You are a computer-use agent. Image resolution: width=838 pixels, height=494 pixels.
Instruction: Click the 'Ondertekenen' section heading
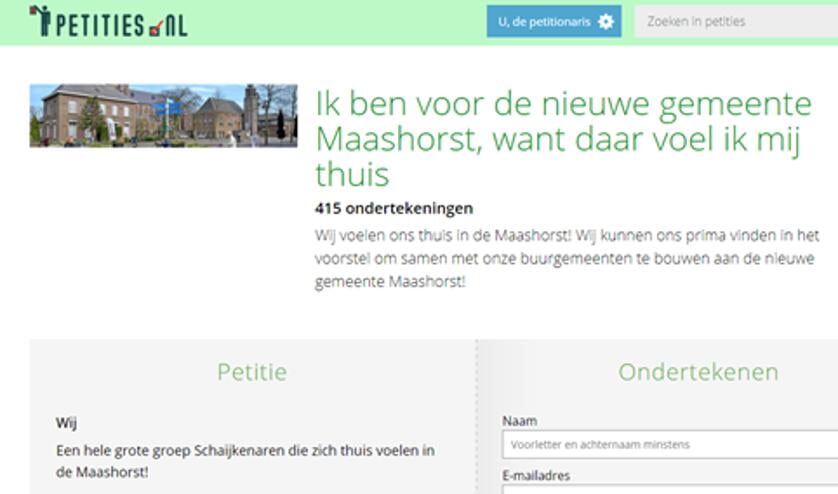tap(698, 372)
